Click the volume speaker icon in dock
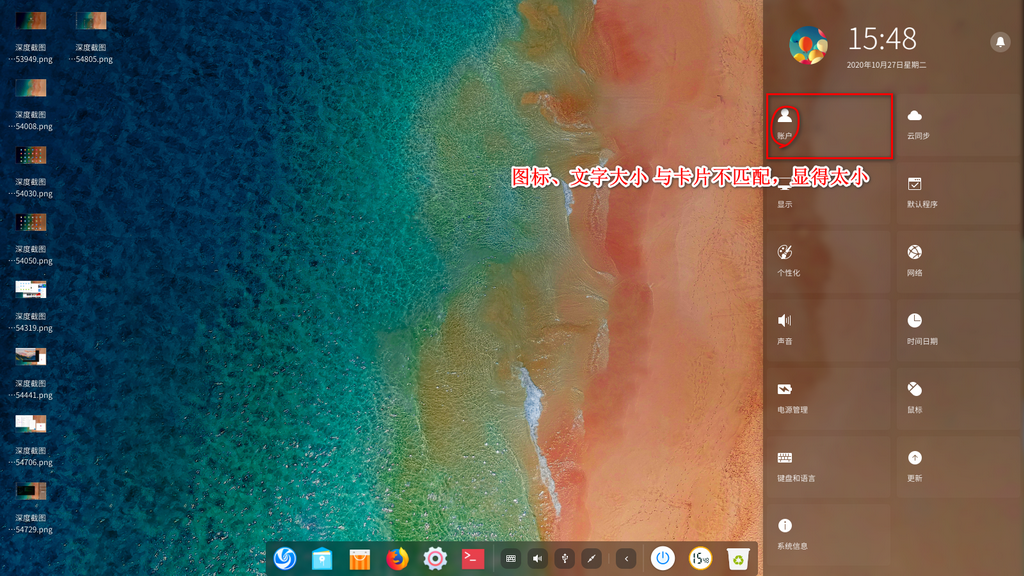Screen dimensions: 1024x576 click(x=538, y=559)
